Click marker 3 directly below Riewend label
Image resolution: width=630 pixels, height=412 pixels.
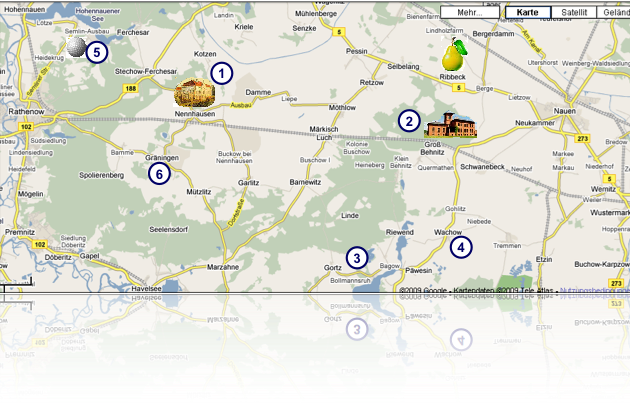point(357,257)
